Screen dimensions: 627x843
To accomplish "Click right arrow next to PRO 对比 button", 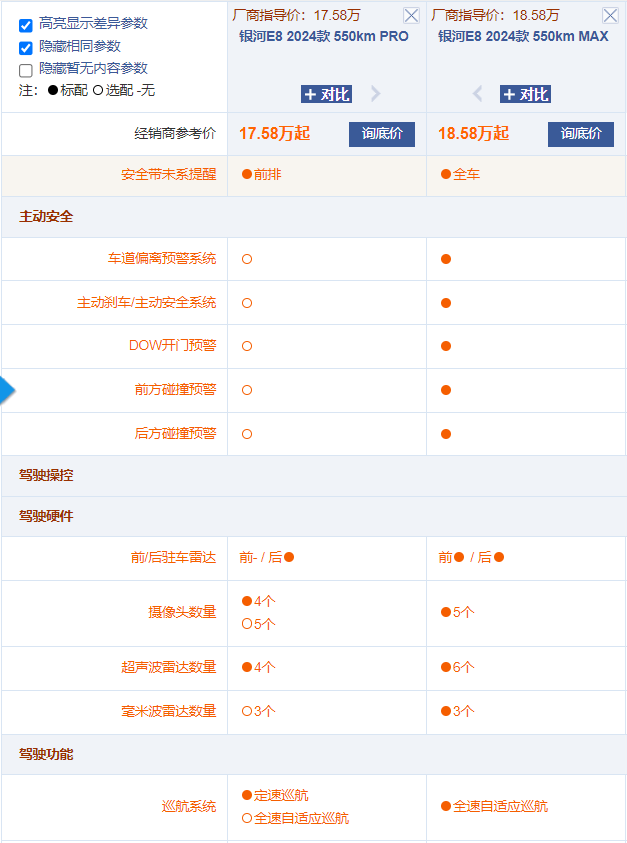I will tap(375, 94).
